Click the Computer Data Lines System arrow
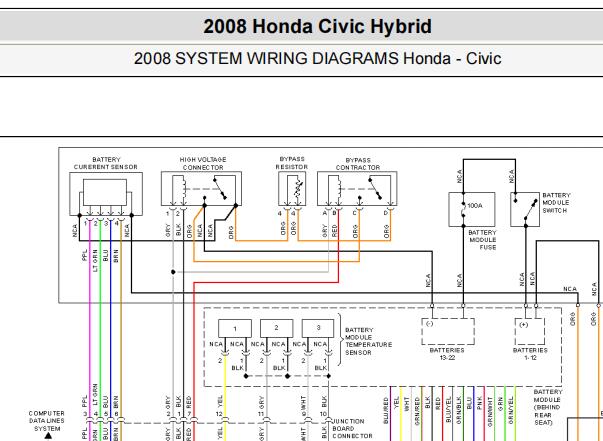The width and height of the screenshot is (603, 441). point(47,436)
